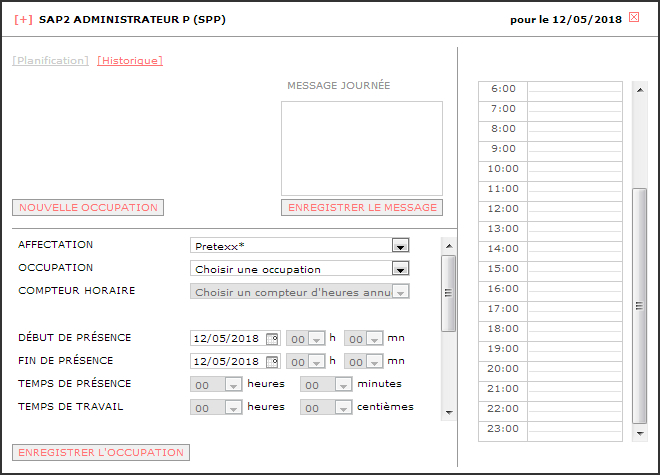Open the Compteur Horaire dropdown
660x475 pixels.
tap(300, 291)
